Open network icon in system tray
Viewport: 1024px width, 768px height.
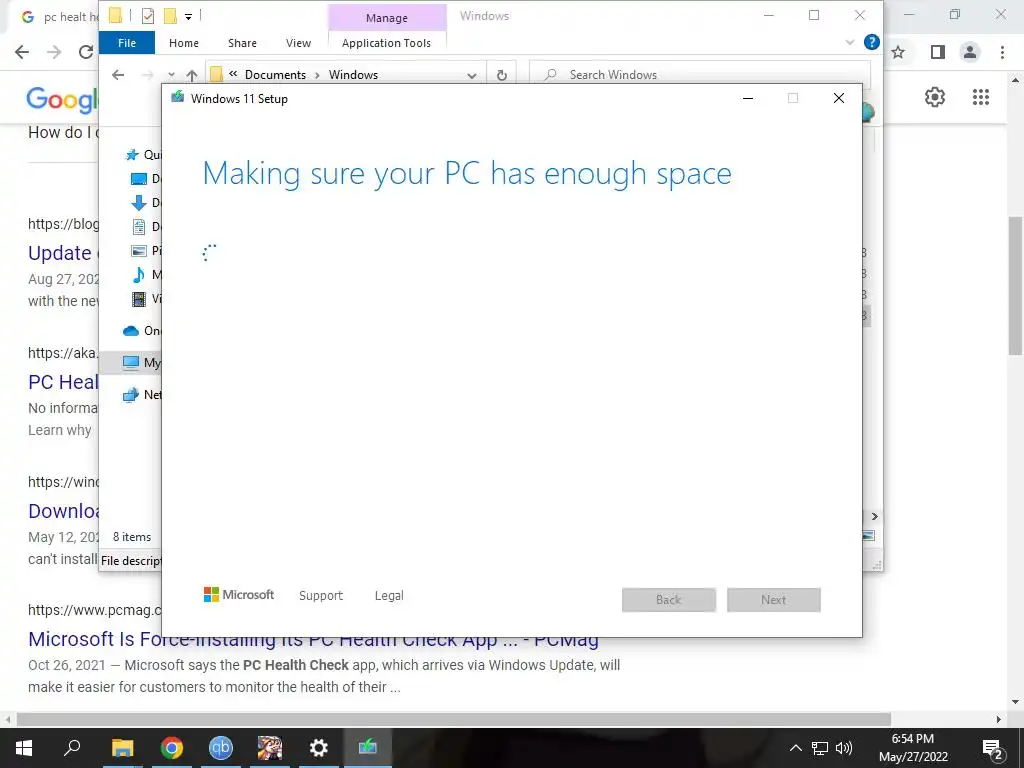[820, 748]
